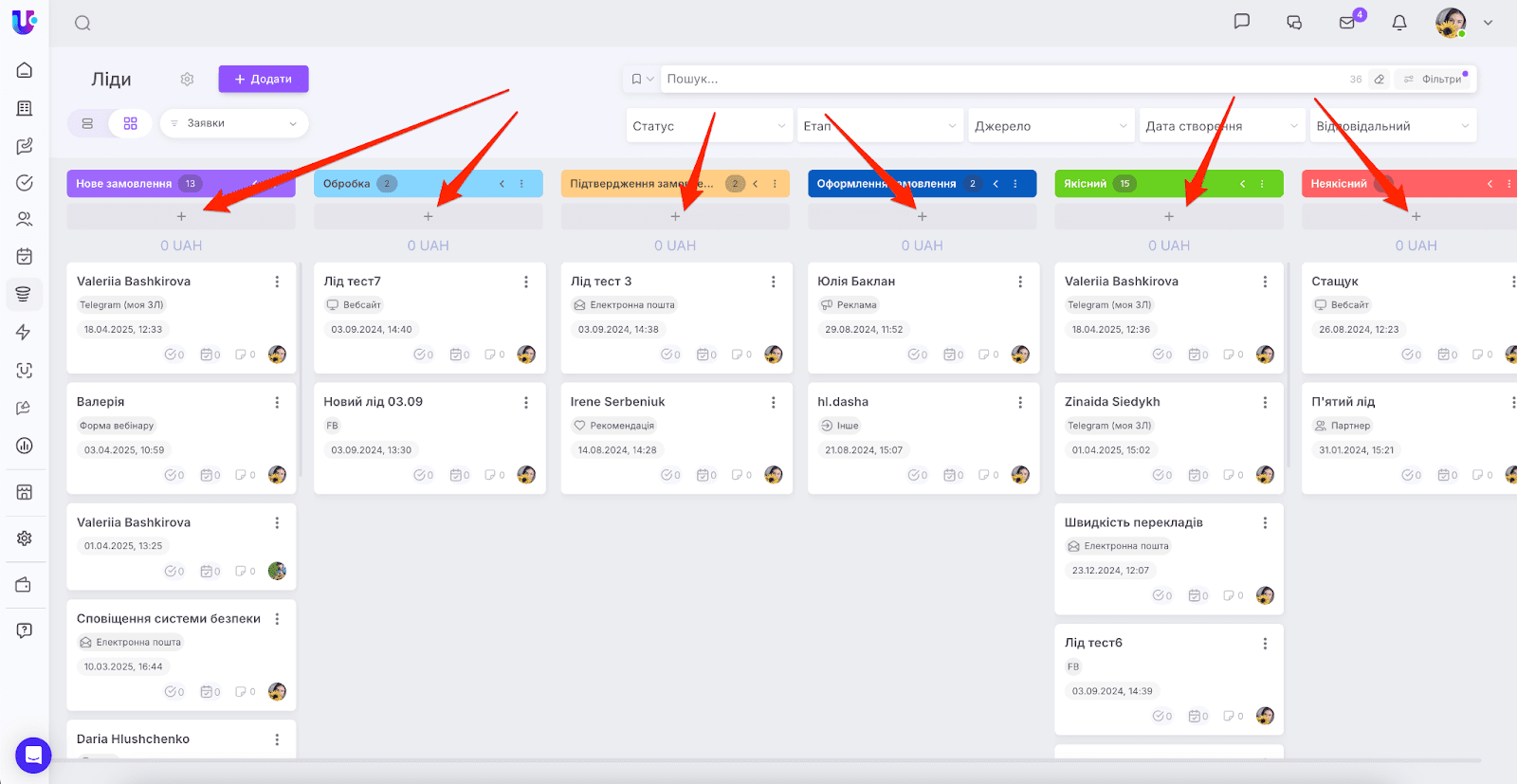The width and height of the screenshot is (1517, 784).
Task: Switch to list view
Action: 87,123
